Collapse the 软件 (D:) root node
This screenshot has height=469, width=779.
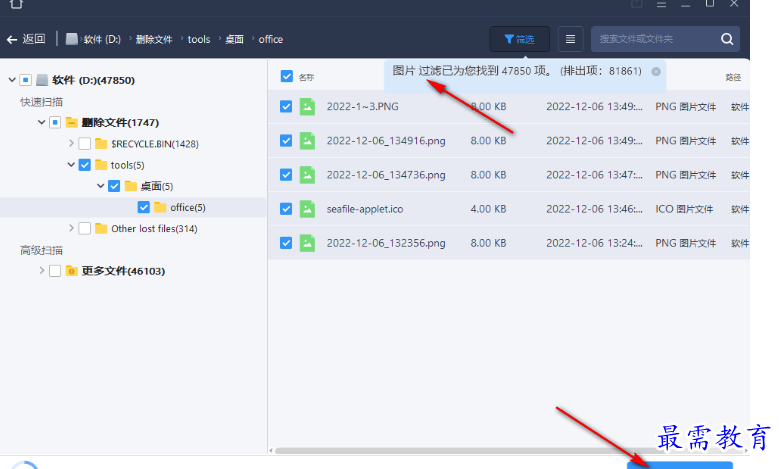[x=12, y=79]
